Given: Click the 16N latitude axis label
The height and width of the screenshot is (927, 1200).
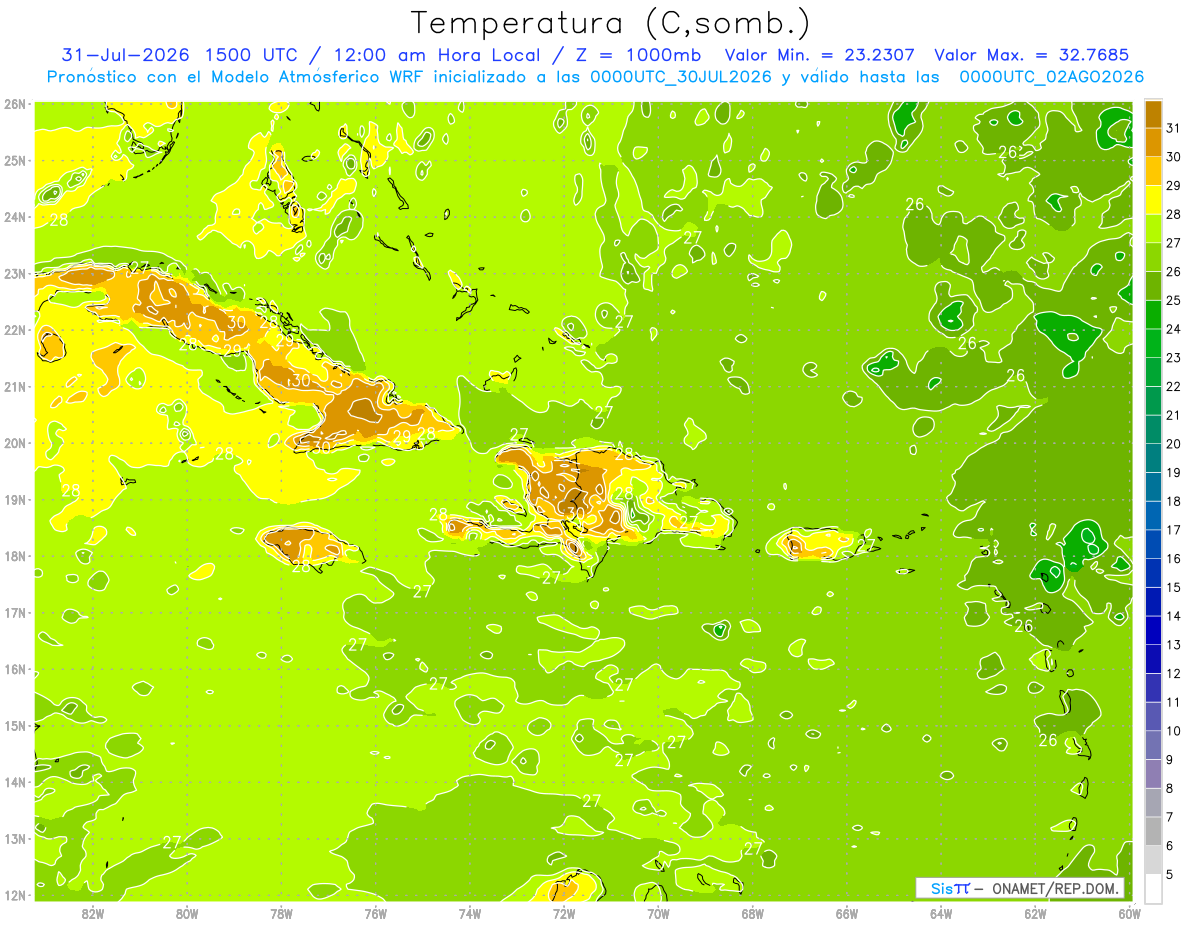Looking at the screenshot, I should tap(15, 669).
